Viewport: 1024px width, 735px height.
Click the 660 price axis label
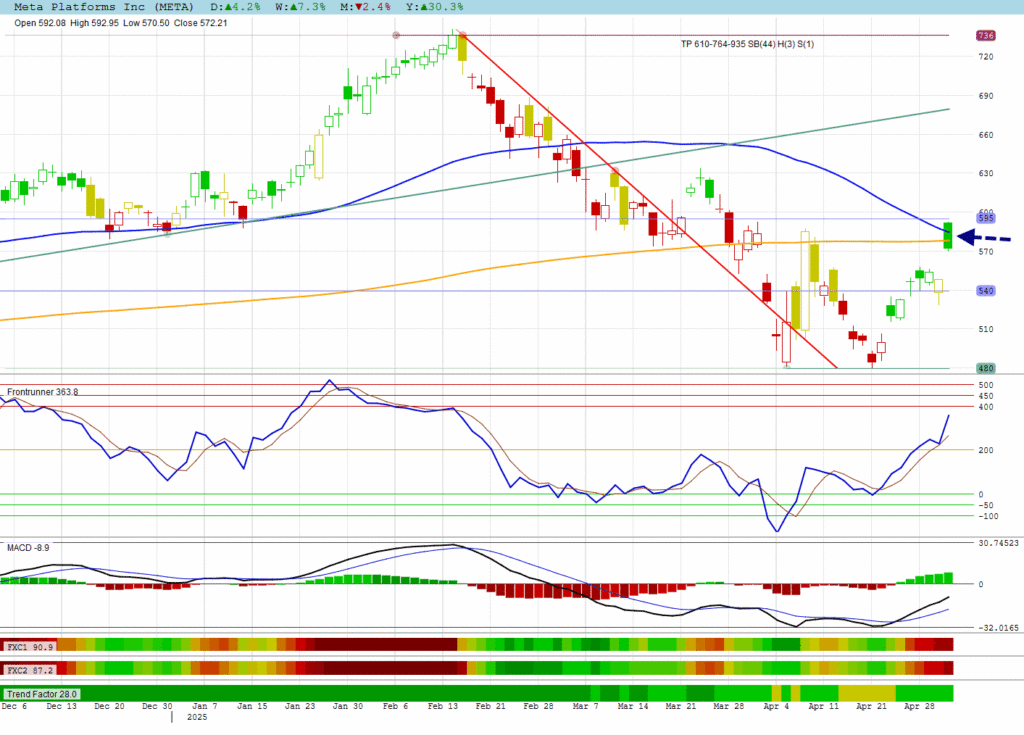(985, 135)
